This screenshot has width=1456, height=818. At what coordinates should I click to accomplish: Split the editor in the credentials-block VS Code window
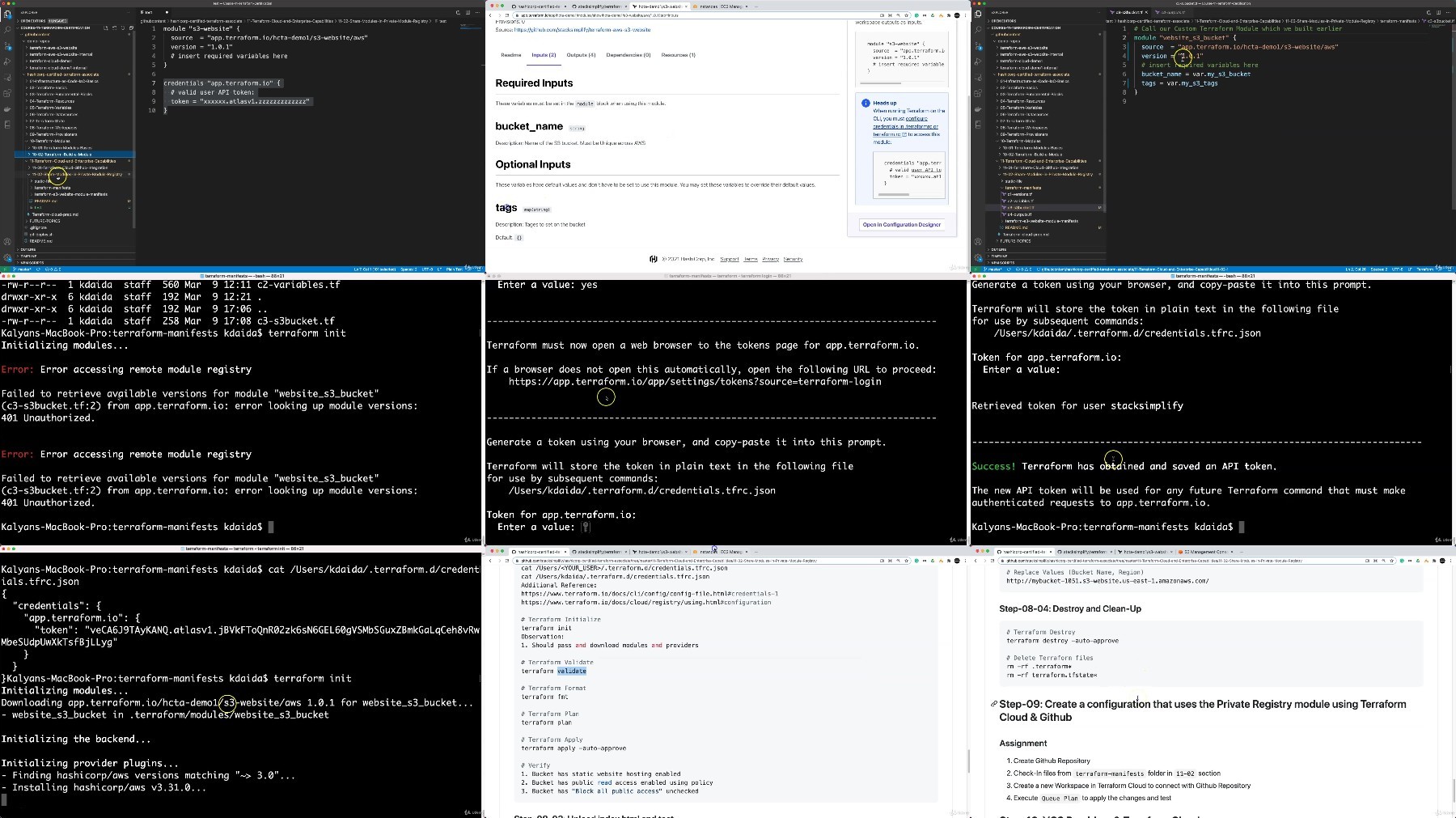(x=468, y=12)
